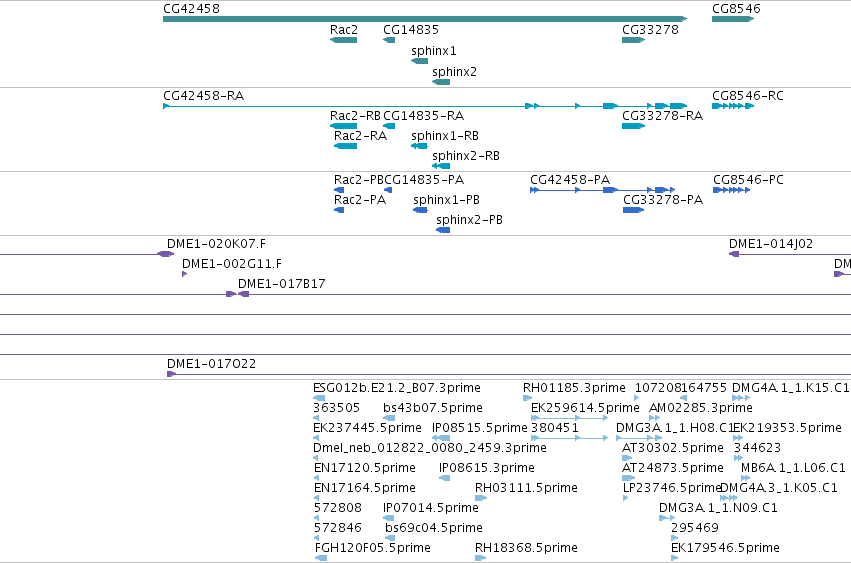
Task: Select the DME1-002G11.F clone label
Action: click(232, 264)
